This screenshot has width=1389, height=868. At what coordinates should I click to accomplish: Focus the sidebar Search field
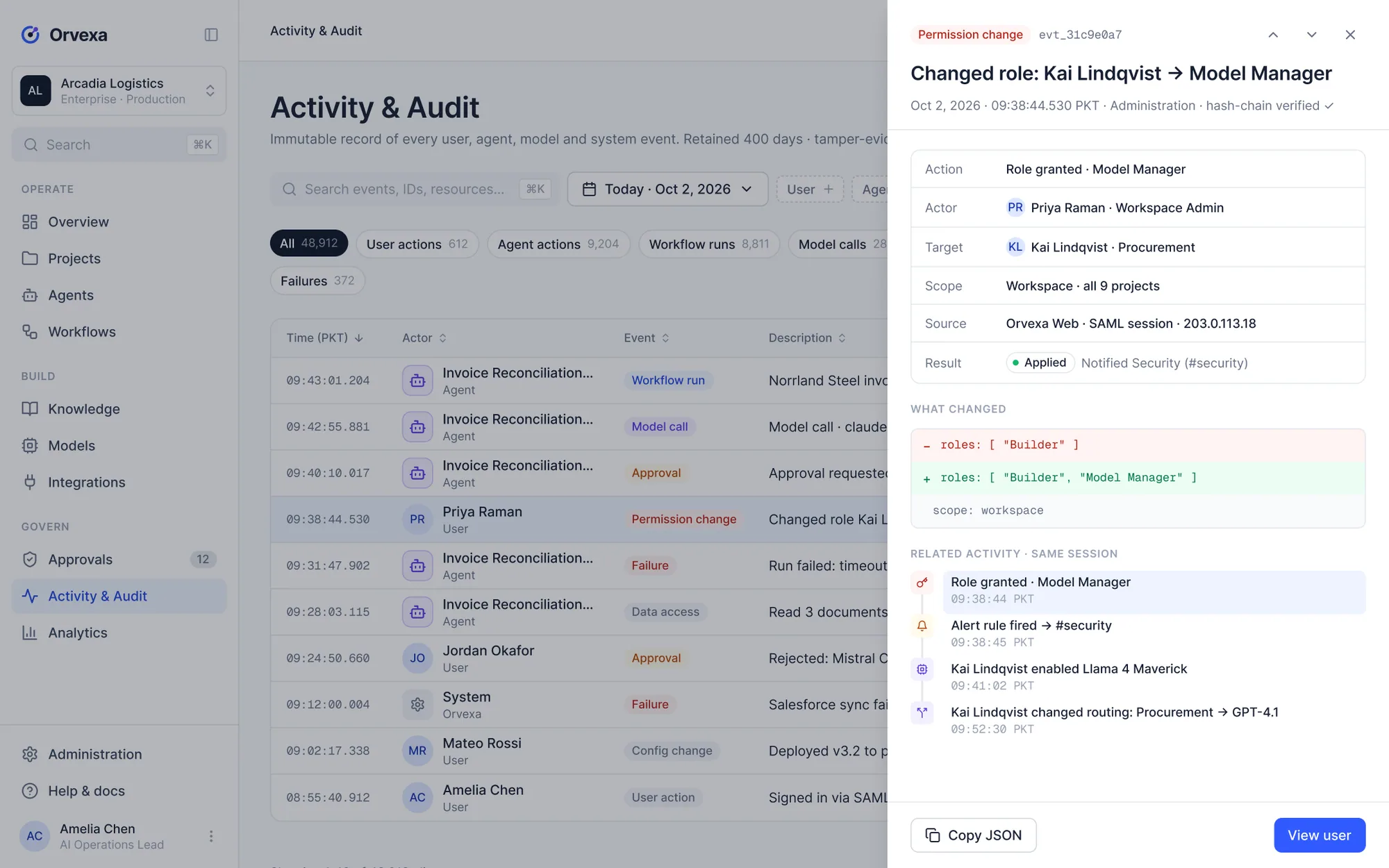(119, 144)
